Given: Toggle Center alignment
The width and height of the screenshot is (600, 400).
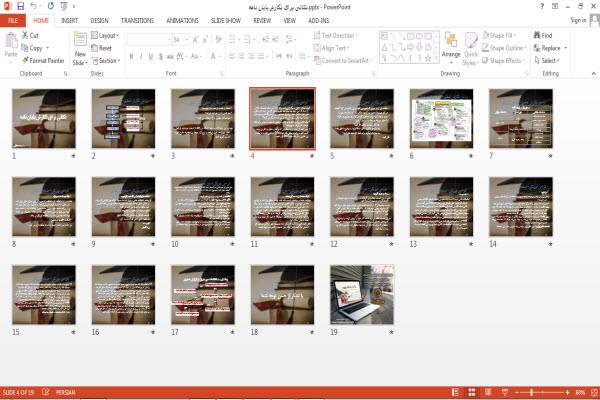Looking at the screenshot, I should (241, 57).
